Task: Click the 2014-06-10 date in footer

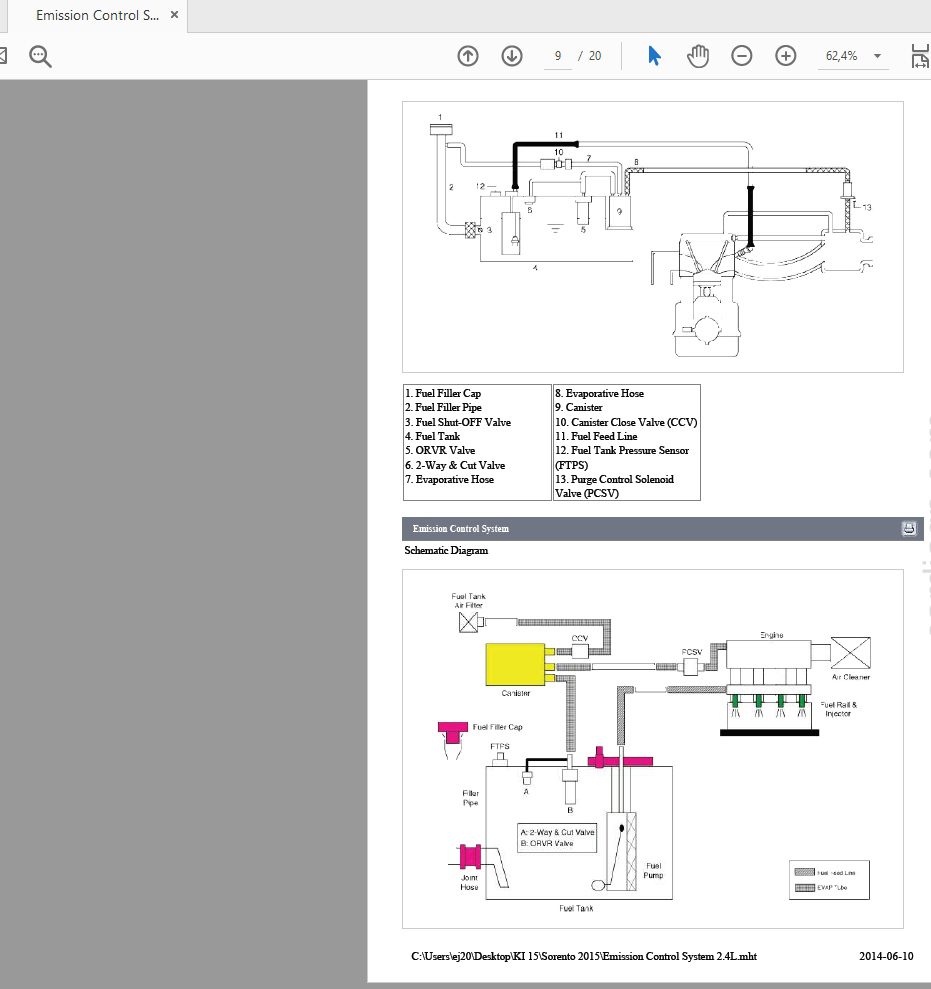Action: (x=886, y=956)
